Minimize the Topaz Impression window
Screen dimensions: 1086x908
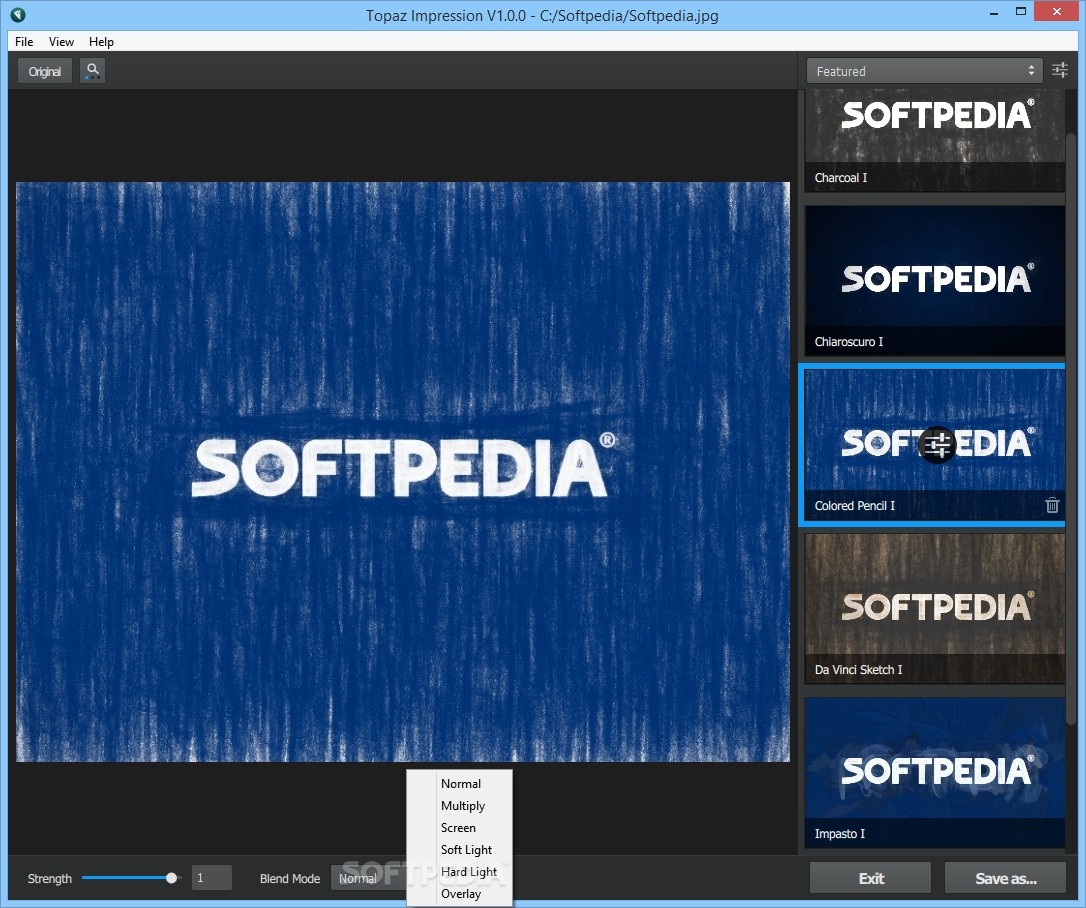pyautogui.click(x=994, y=12)
